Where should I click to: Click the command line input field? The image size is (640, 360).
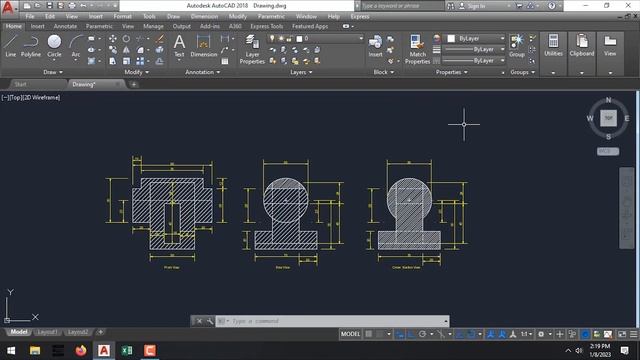337,321
